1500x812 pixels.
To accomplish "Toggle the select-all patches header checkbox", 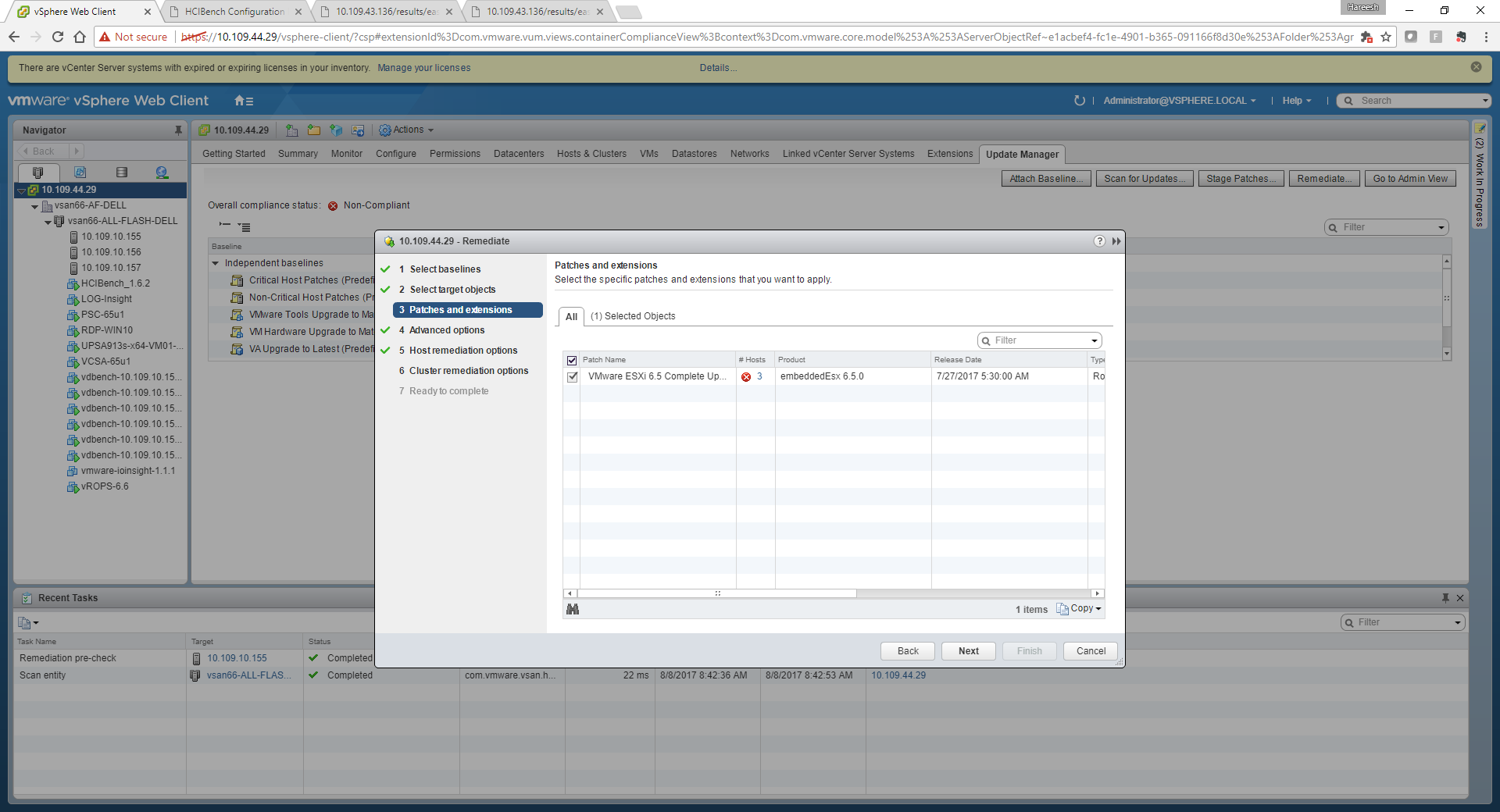I will [x=572, y=360].
